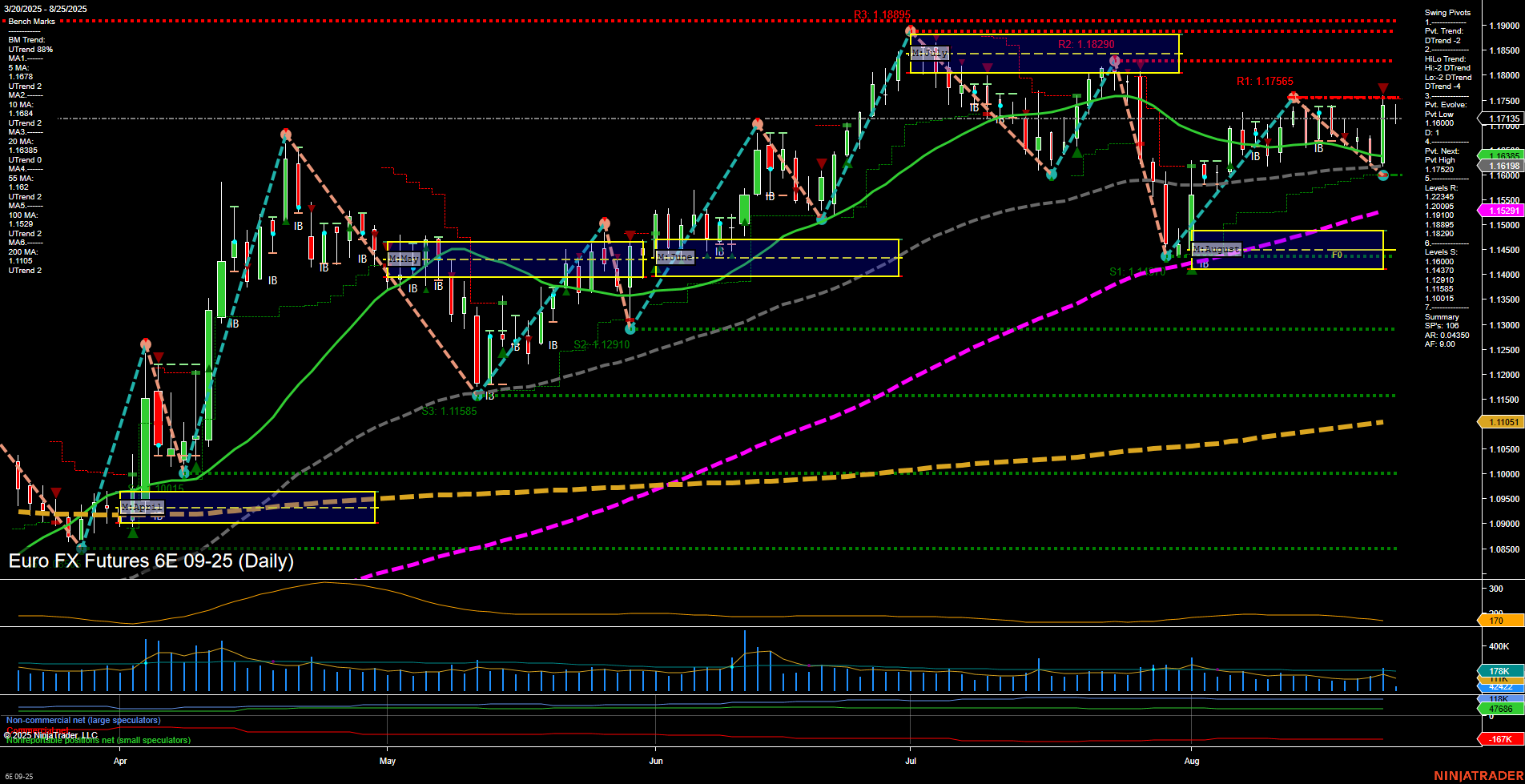Select the M-June monthly range label
The width and height of the screenshot is (1525, 784).
tap(674, 257)
